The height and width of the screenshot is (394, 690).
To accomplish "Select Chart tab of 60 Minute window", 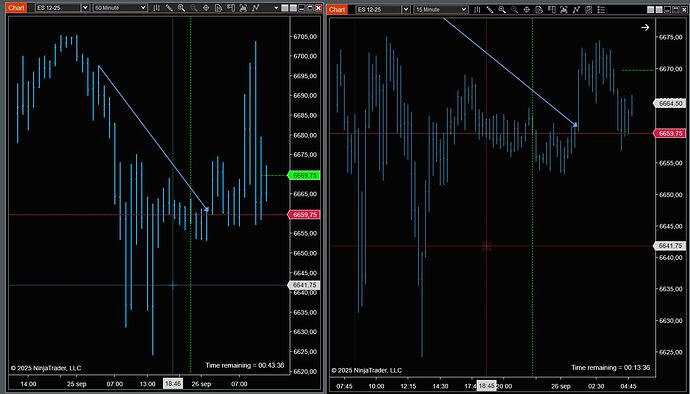I will pyautogui.click(x=16, y=8).
